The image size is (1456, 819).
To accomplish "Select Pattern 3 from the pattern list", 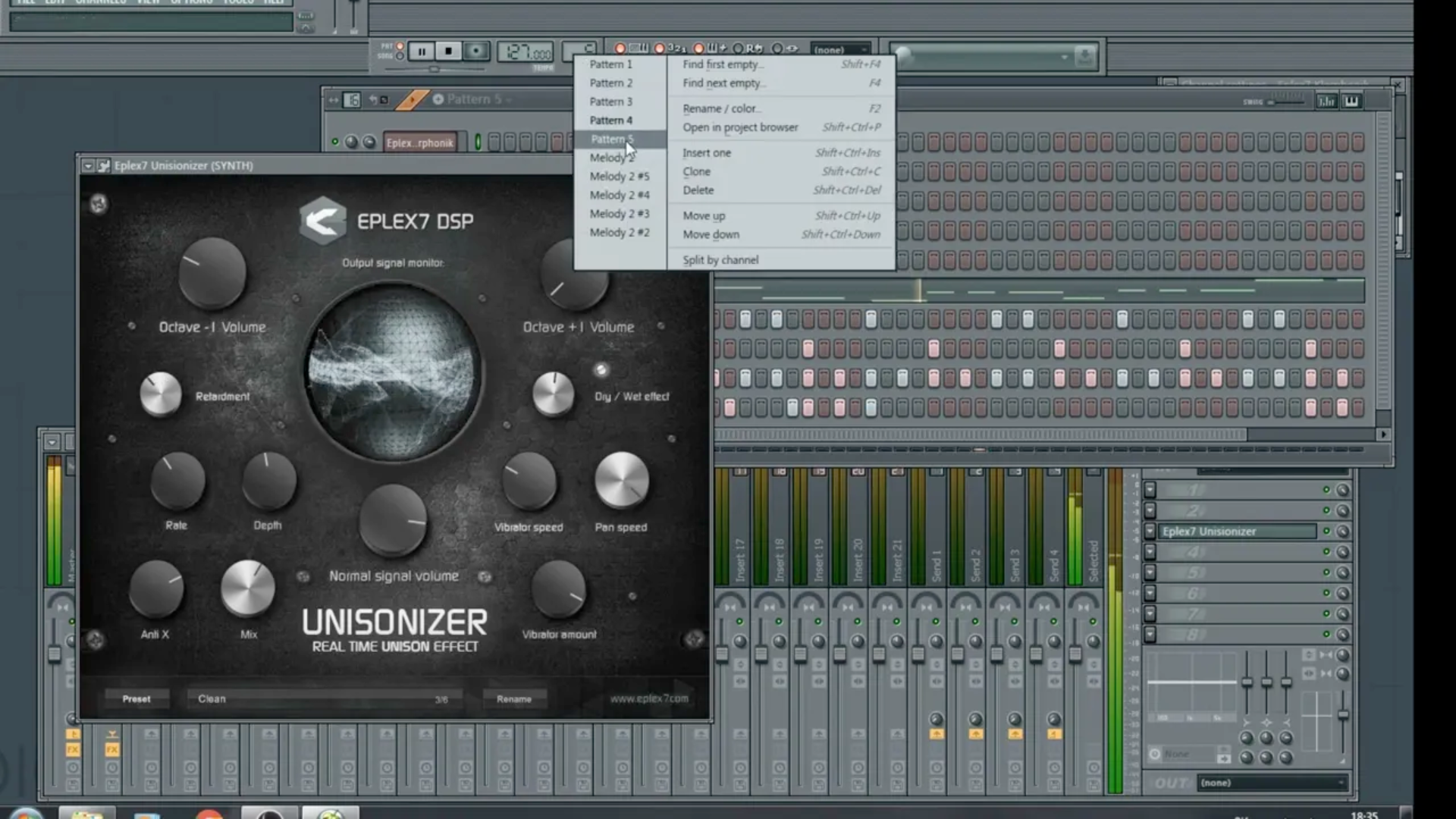I will click(x=610, y=102).
